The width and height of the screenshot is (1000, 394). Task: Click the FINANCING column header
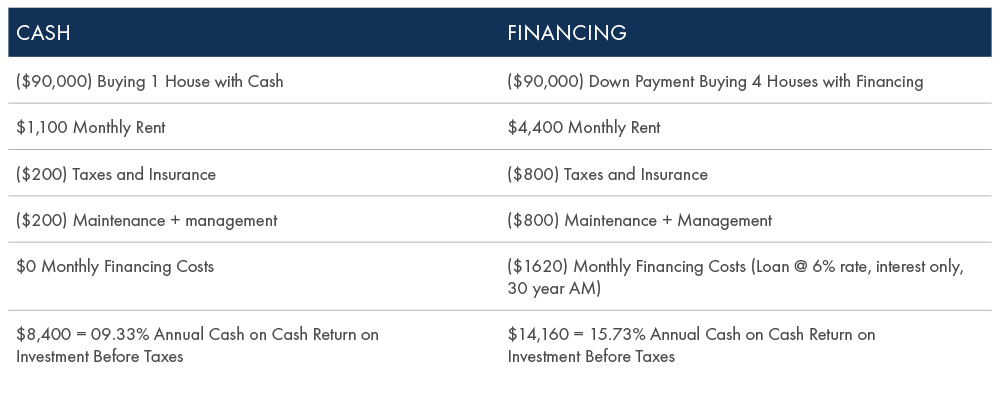pyautogui.click(x=746, y=33)
